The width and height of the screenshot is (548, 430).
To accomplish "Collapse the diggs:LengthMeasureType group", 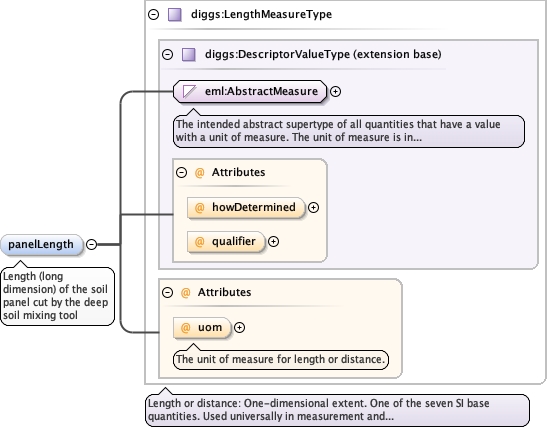I will pos(153,14).
